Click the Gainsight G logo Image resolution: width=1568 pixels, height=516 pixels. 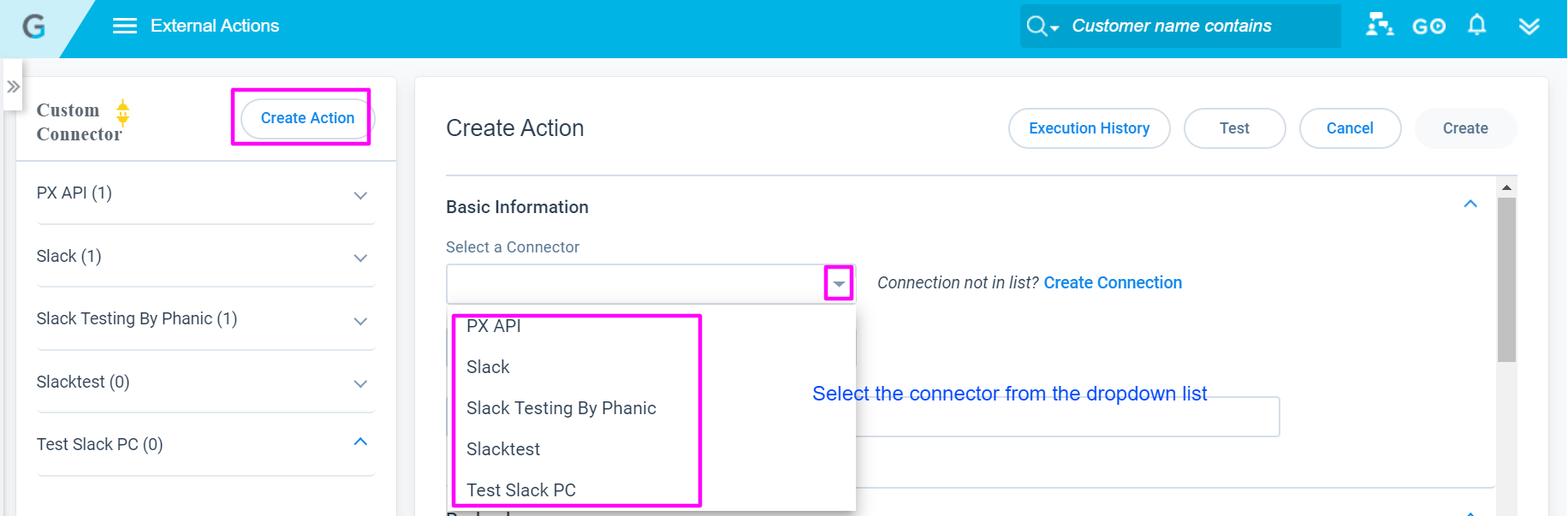click(33, 27)
